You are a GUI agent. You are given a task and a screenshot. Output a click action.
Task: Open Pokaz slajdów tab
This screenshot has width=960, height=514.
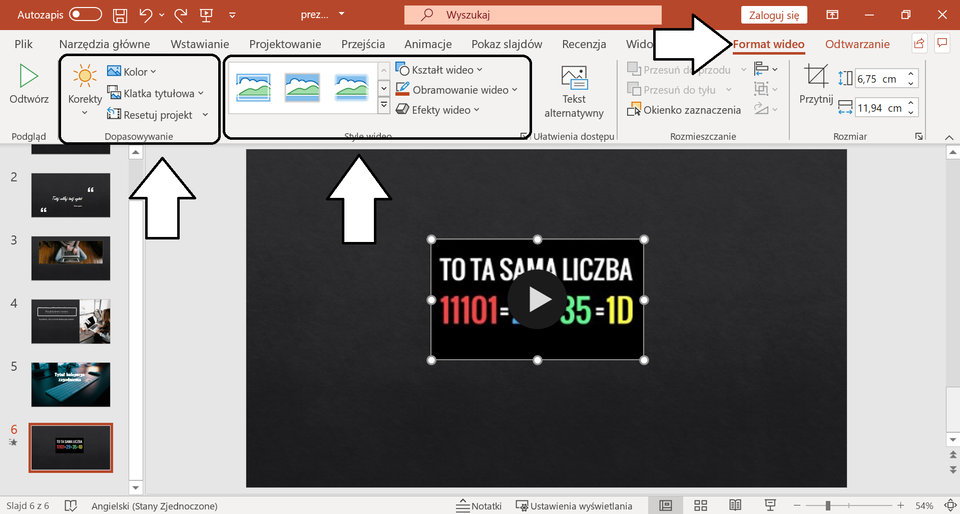[507, 44]
